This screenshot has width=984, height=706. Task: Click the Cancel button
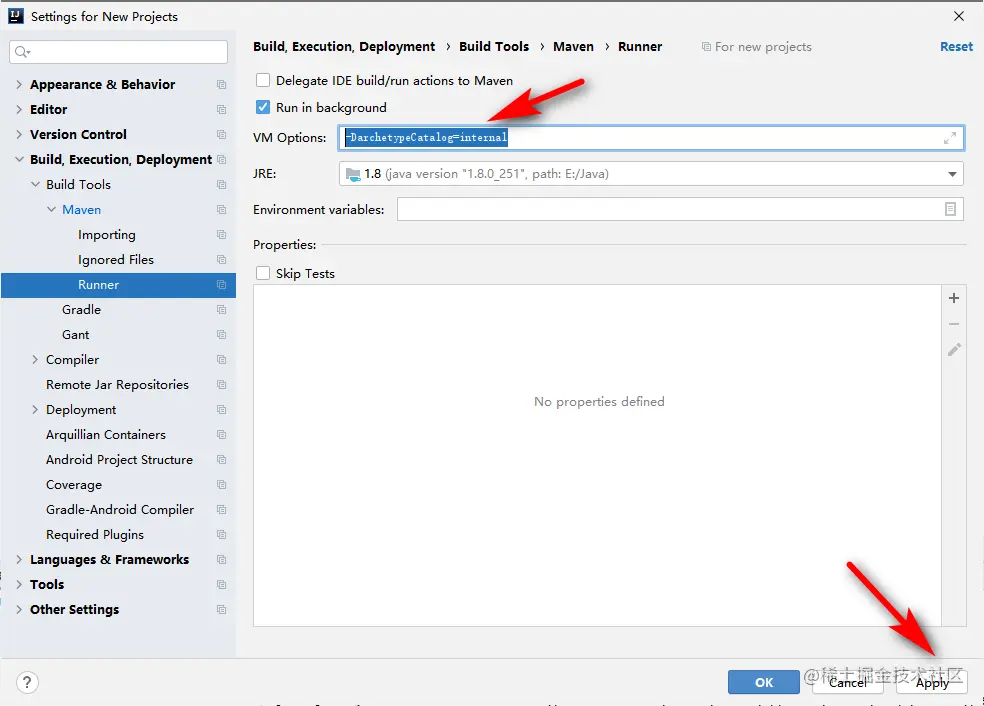(x=848, y=682)
